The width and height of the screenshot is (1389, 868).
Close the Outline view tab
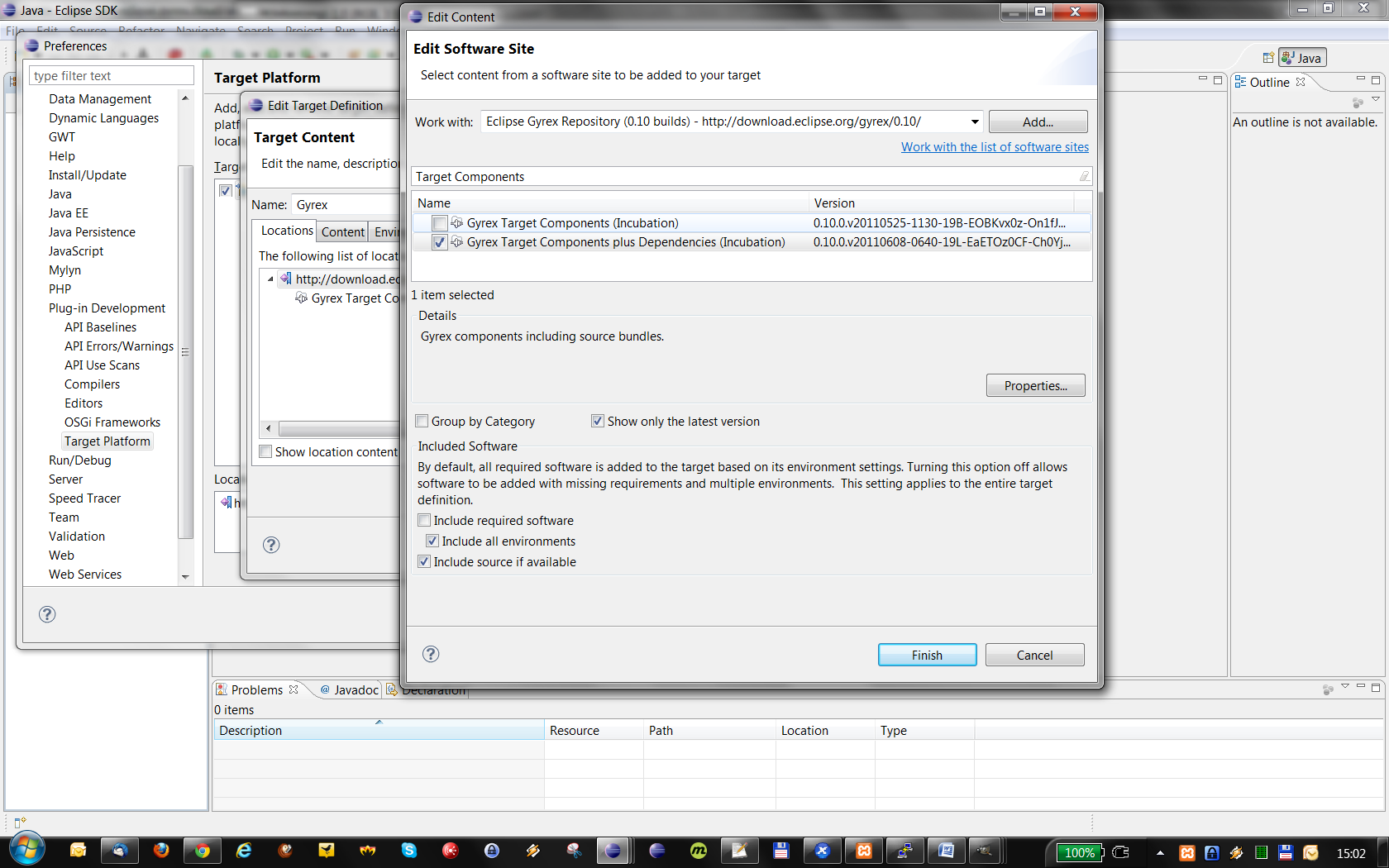point(1301,82)
